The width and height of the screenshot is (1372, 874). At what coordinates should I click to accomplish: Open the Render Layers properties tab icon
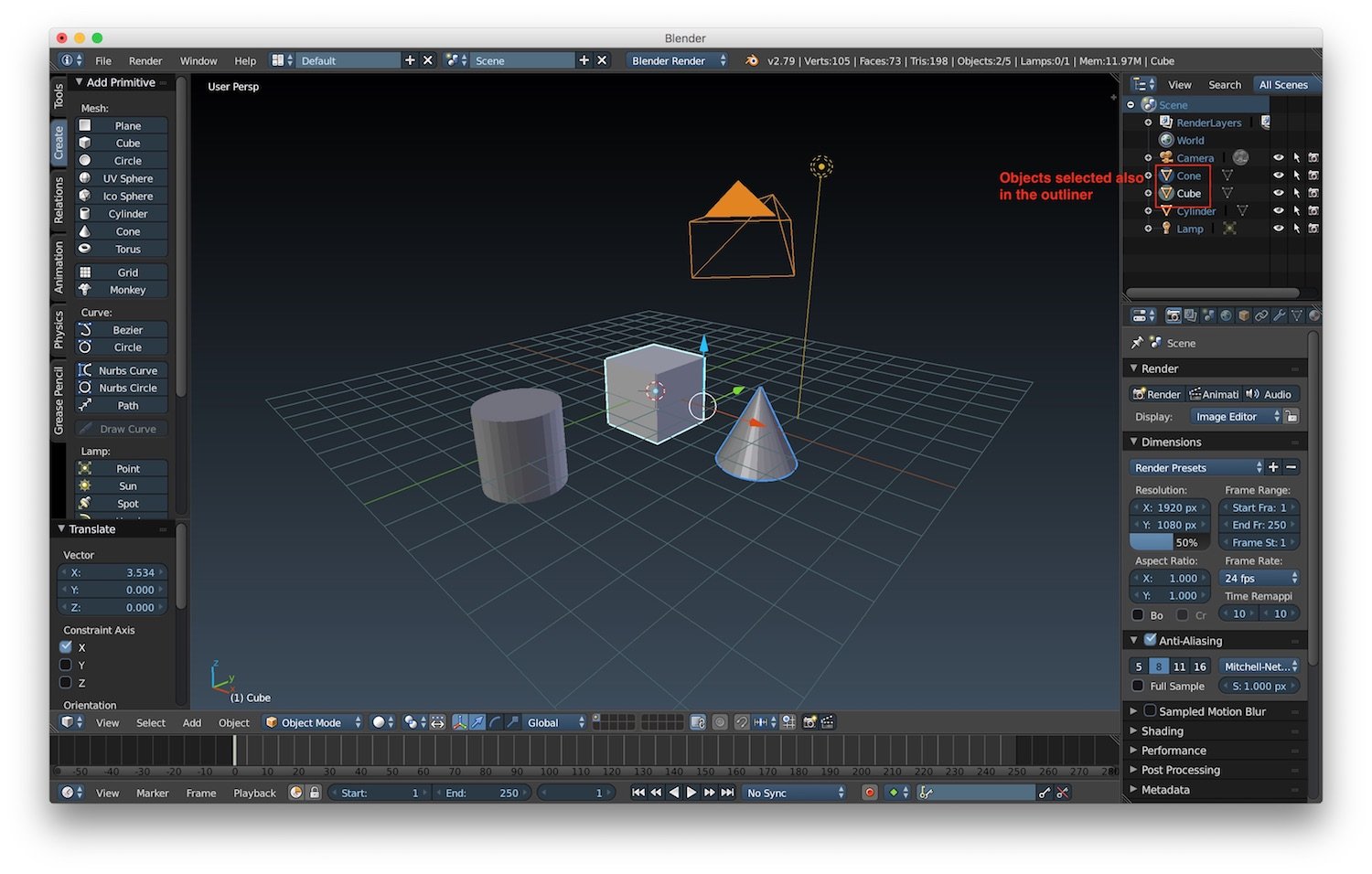(1190, 315)
